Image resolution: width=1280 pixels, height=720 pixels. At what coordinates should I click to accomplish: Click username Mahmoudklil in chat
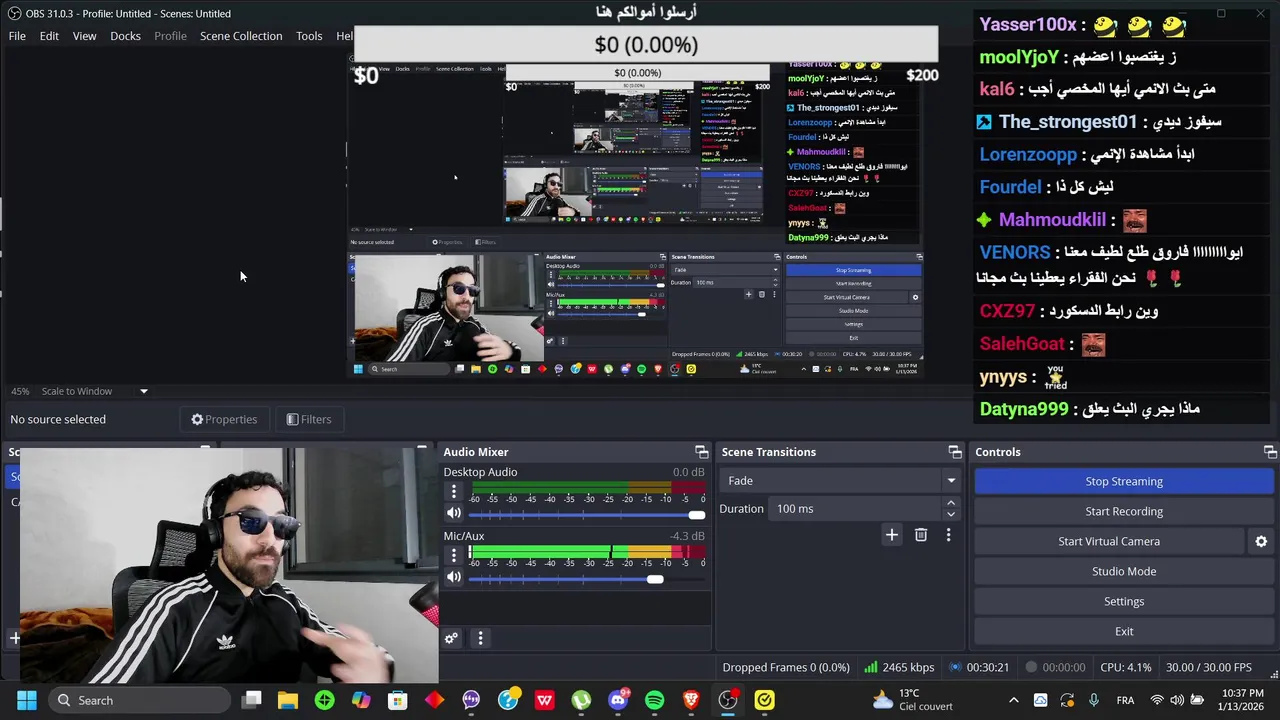1052,220
